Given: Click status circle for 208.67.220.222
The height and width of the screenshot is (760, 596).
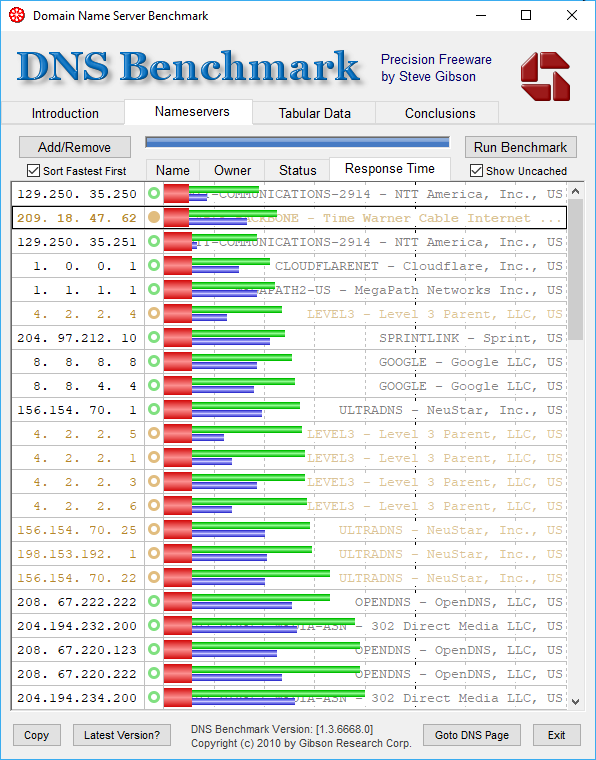Looking at the screenshot, I should pyautogui.click(x=154, y=673).
